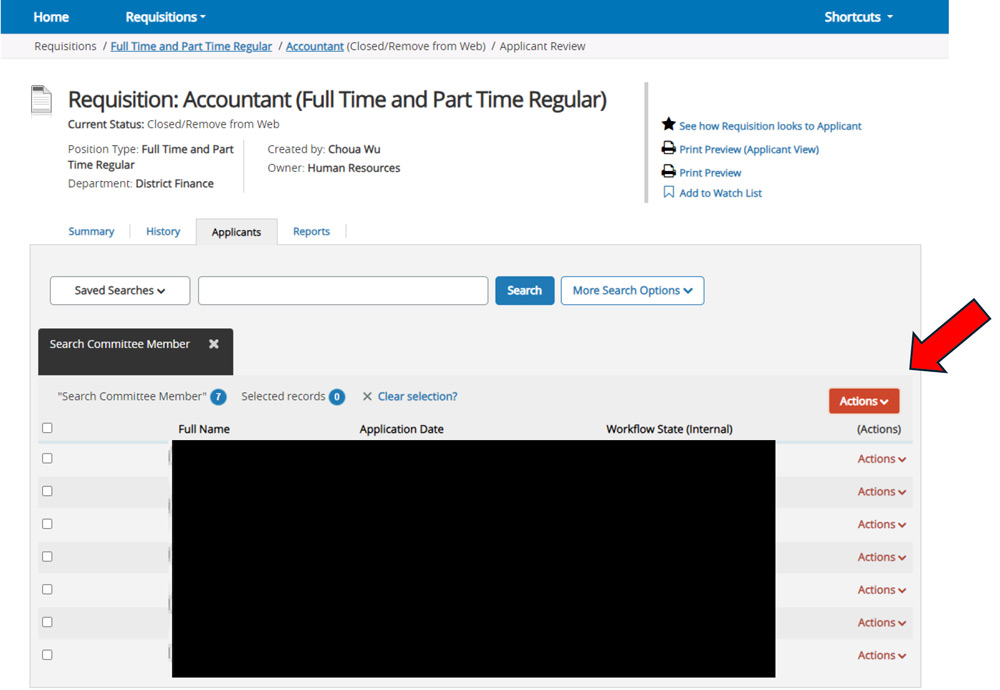Click the printer icon next to Print Preview

pos(668,171)
